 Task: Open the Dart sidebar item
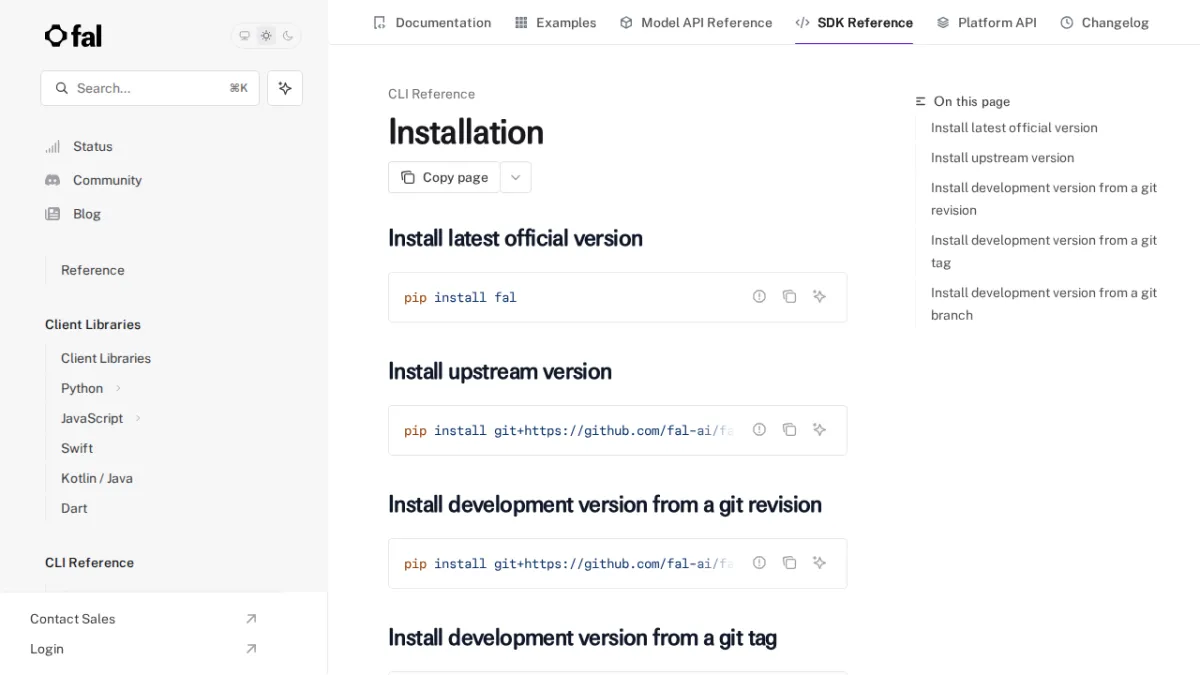(74, 508)
